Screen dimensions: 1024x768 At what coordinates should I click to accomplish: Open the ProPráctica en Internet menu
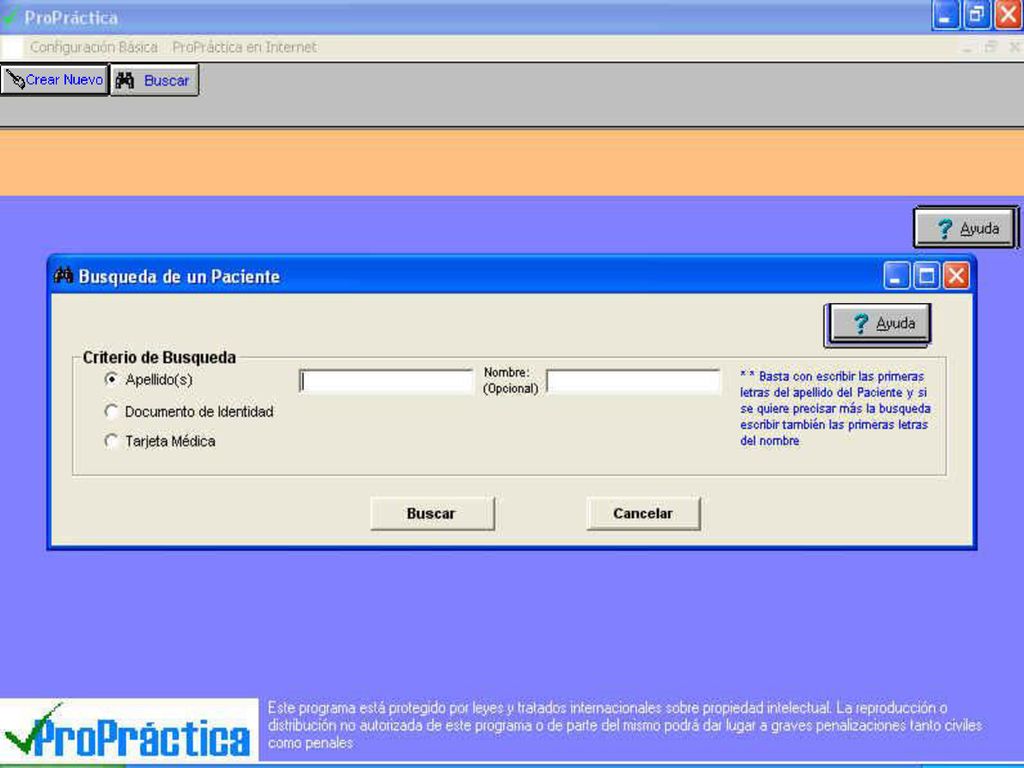pyautogui.click(x=244, y=47)
